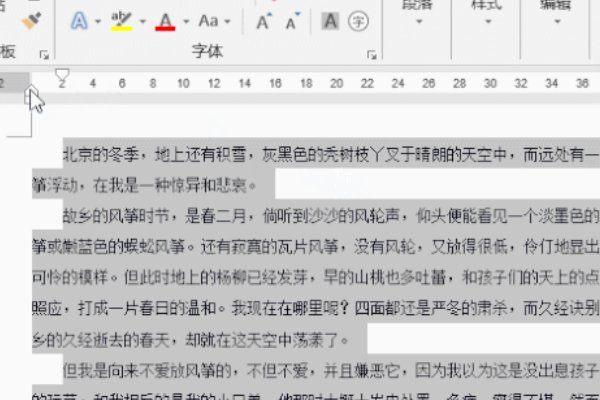
Task: Open the Change Case dropdown arrow
Action: point(227,21)
